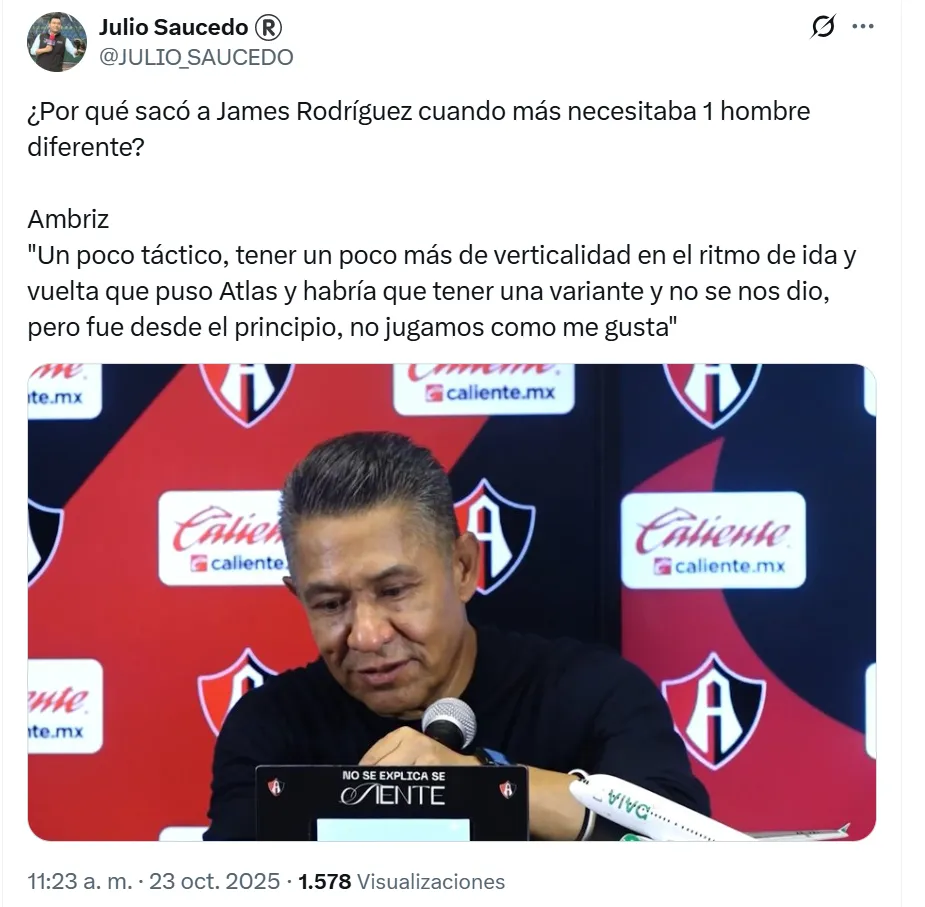Click the quoted text starting with 'Un poco táctico'

(441, 292)
